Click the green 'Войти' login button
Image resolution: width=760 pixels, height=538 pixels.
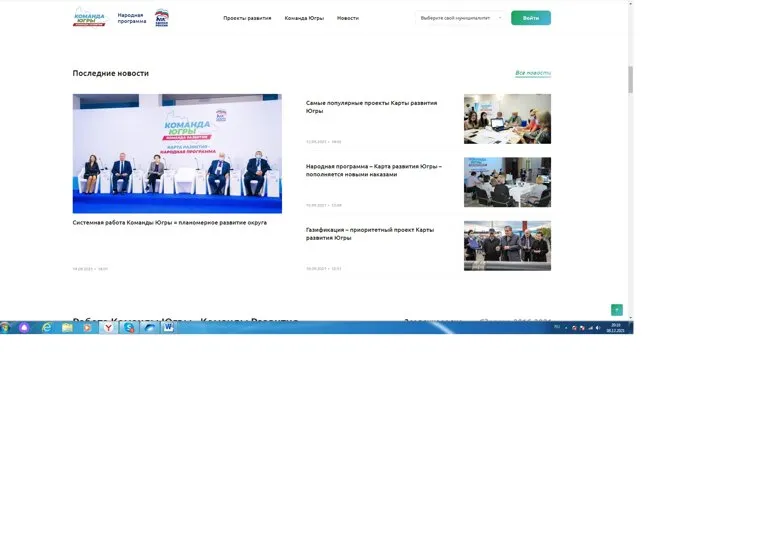[530, 18]
